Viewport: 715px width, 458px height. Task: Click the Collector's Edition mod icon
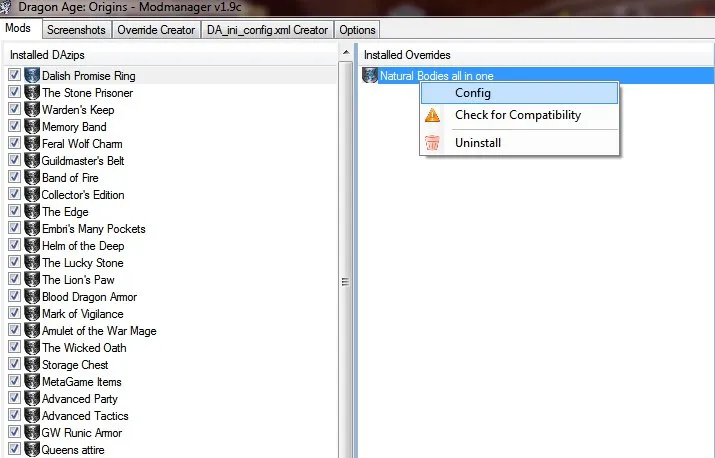click(32, 194)
